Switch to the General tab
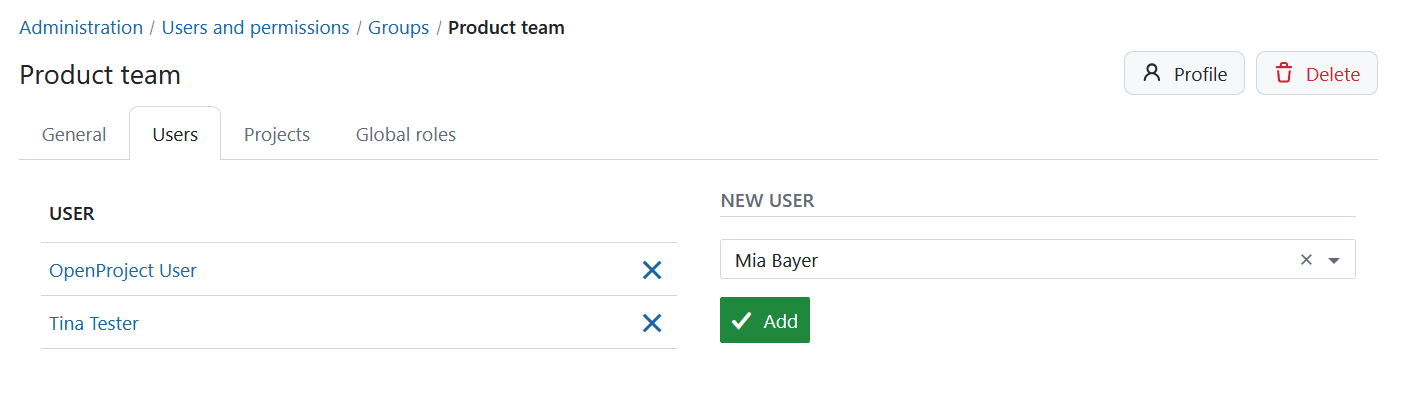 click(x=74, y=134)
